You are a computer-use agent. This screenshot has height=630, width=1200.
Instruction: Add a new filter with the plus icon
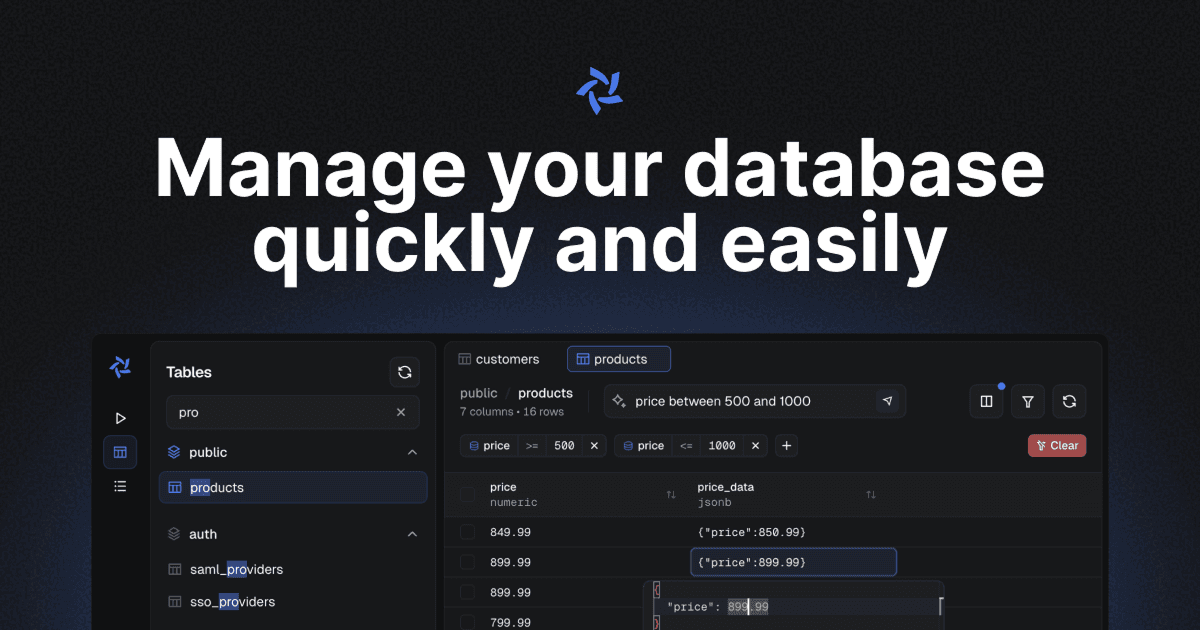tap(786, 445)
